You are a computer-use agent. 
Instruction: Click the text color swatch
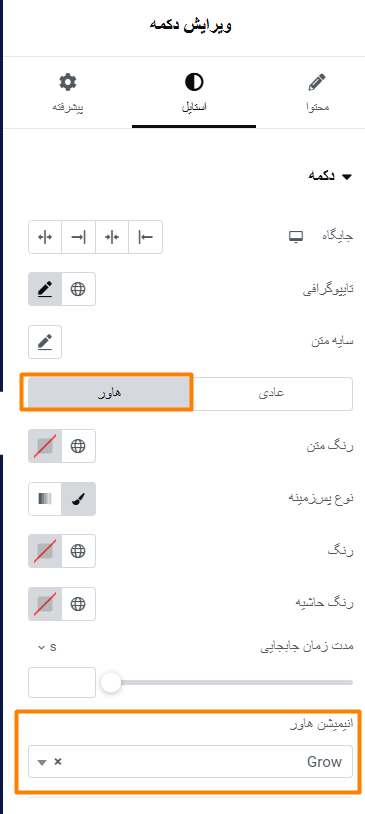(45, 446)
